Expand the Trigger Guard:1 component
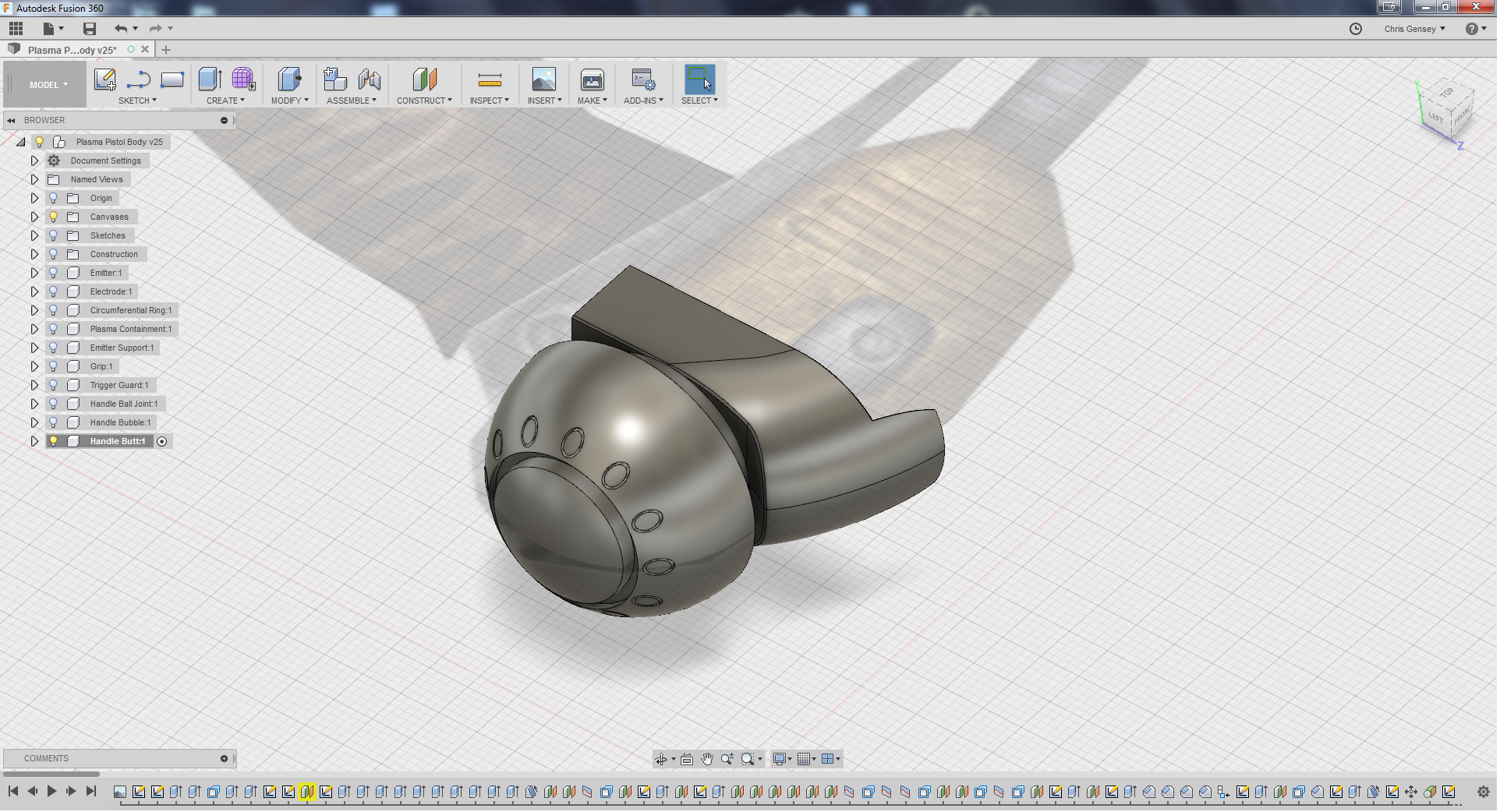Screen dimensions: 1500x812 pyautogui.click(x=34, y=386)
